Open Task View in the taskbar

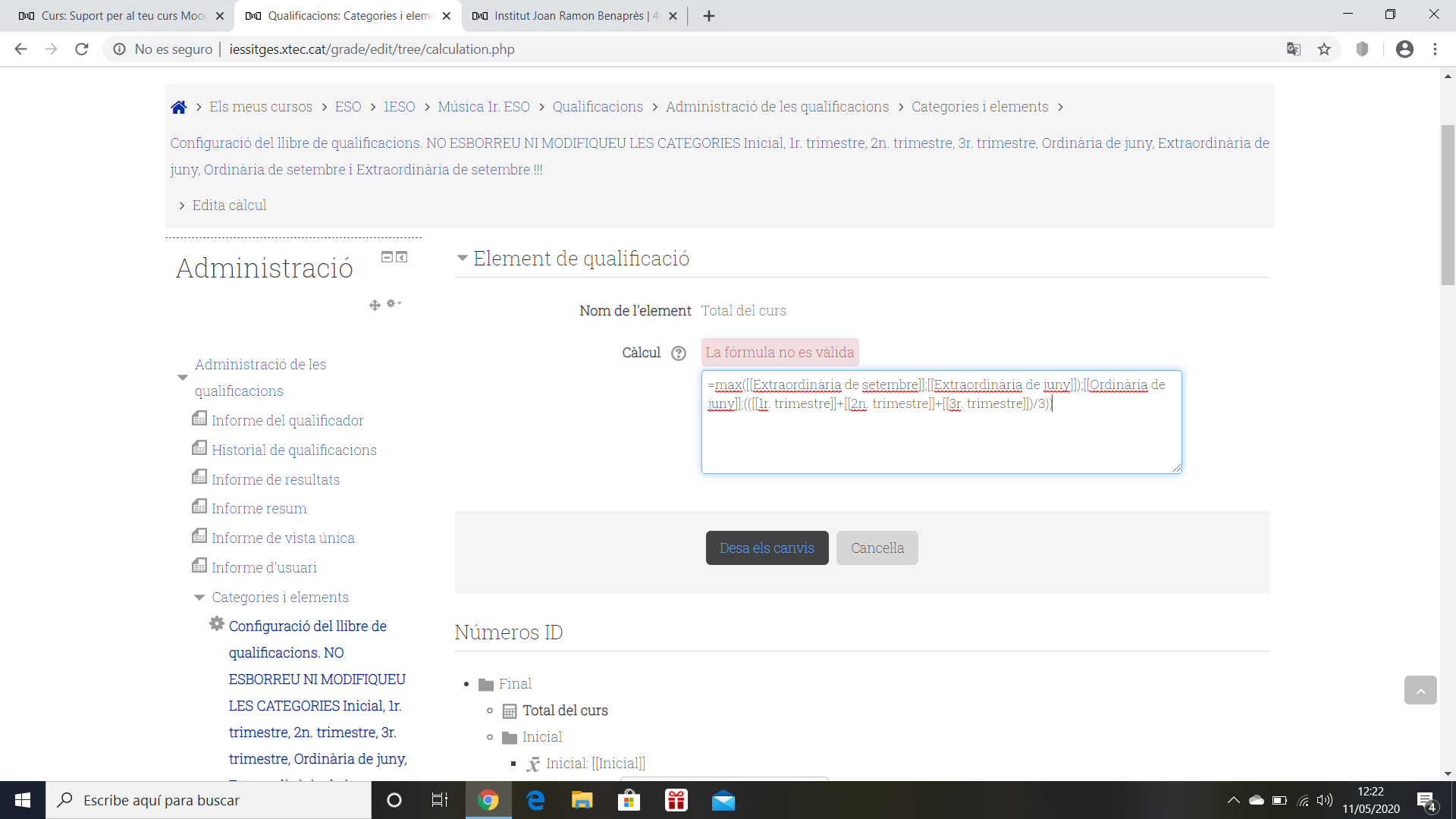tap(440, 800)
